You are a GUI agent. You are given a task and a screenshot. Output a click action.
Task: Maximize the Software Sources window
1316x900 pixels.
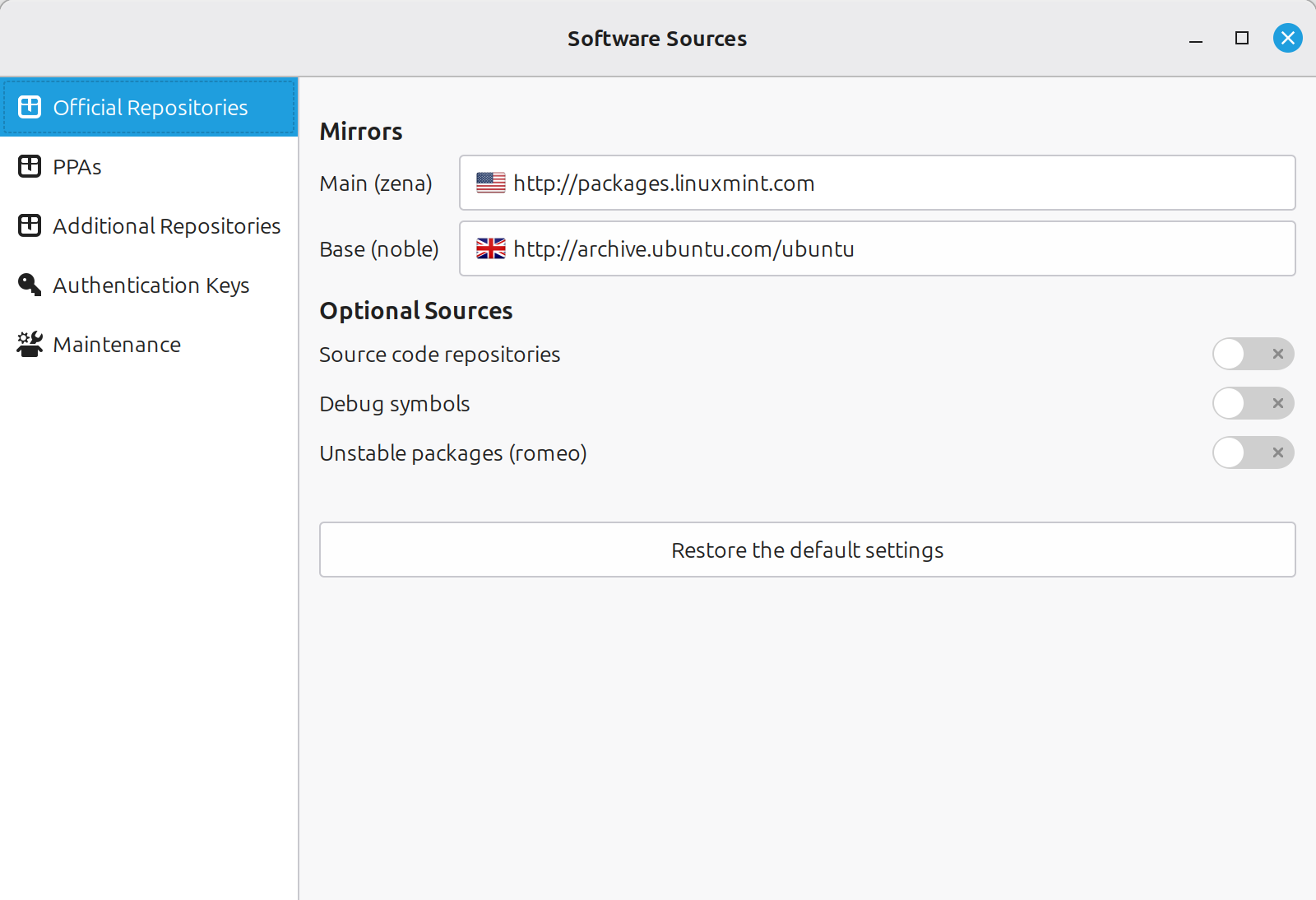[x=1241, y=38]
